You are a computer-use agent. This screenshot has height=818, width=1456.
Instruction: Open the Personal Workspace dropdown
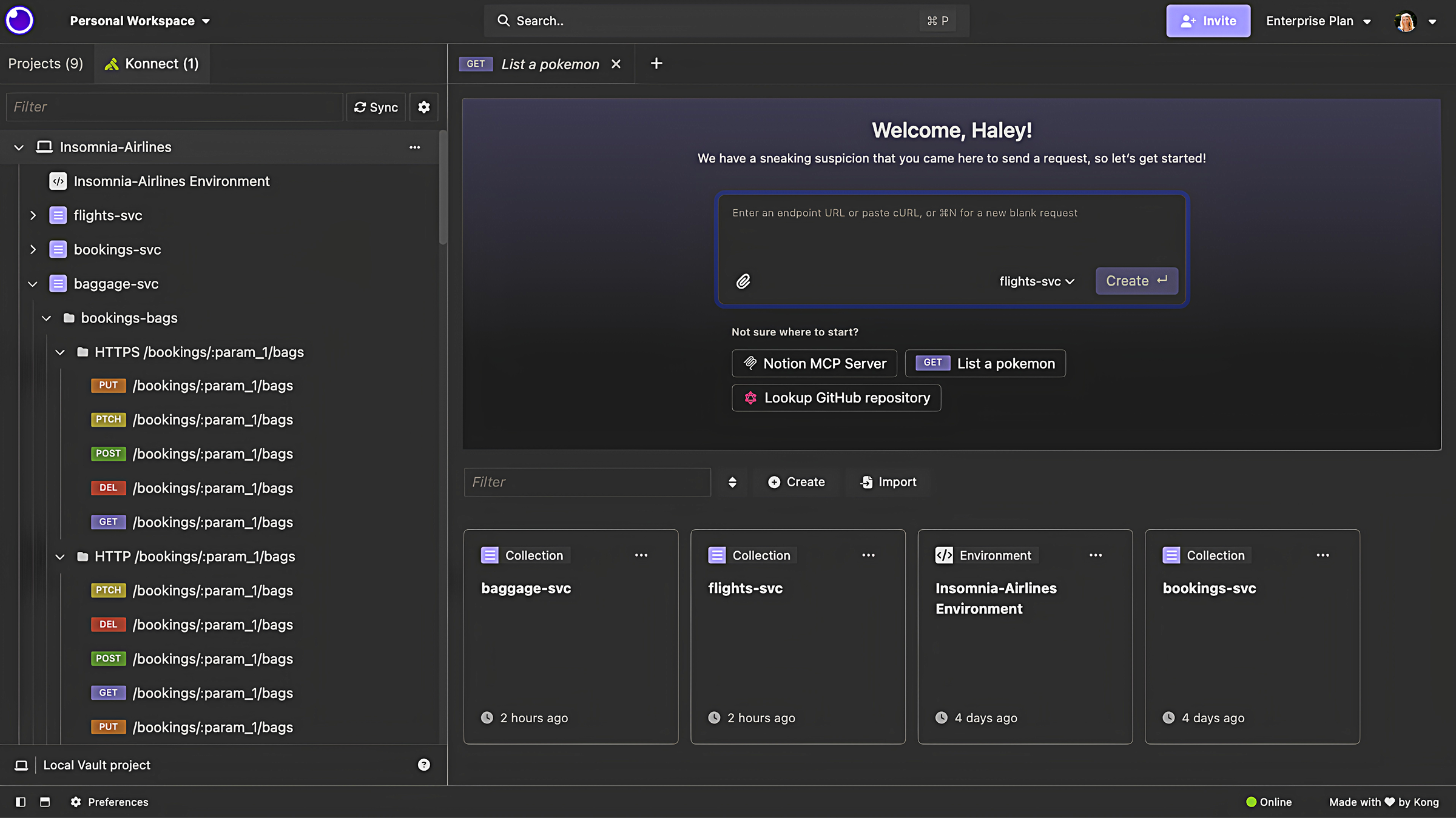click(x=140, y=21)
